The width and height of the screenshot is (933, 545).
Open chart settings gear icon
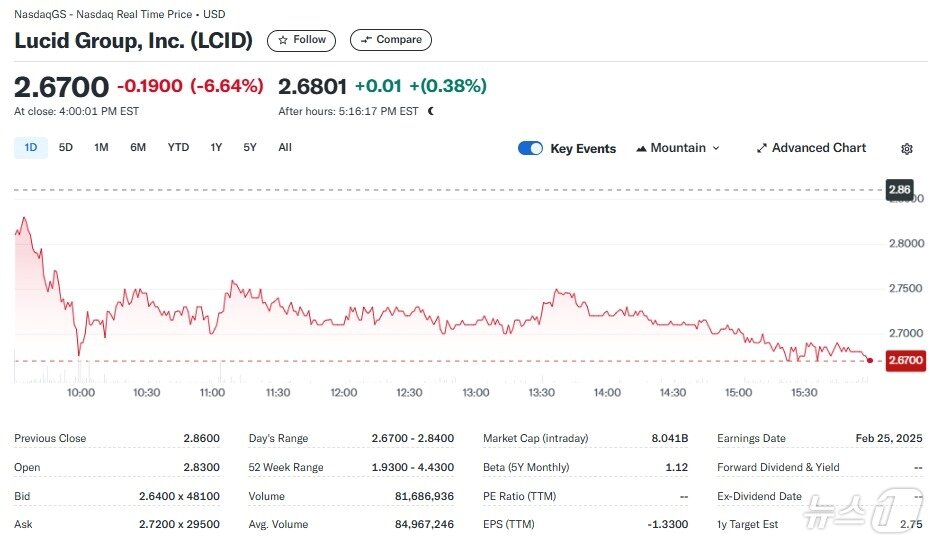(x=906, y=149)
